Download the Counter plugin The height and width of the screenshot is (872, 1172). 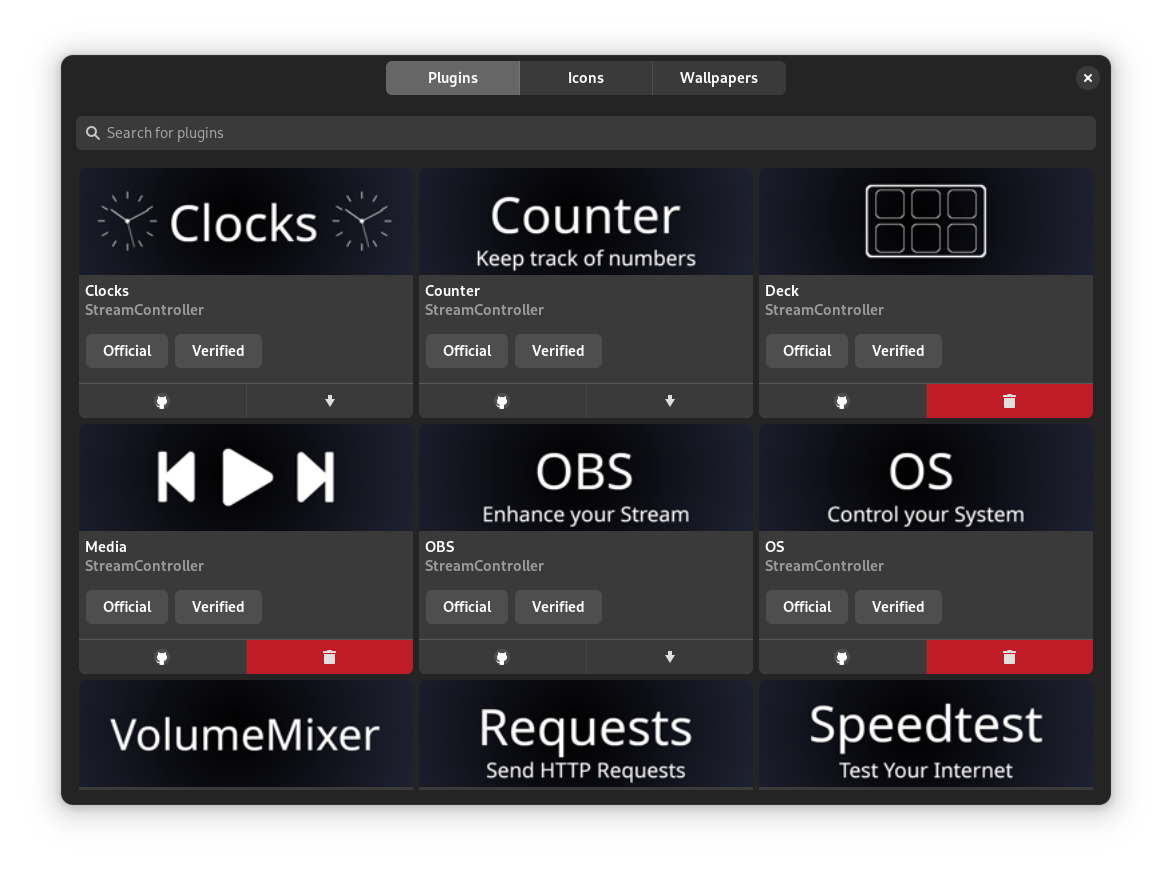point(670,401)
